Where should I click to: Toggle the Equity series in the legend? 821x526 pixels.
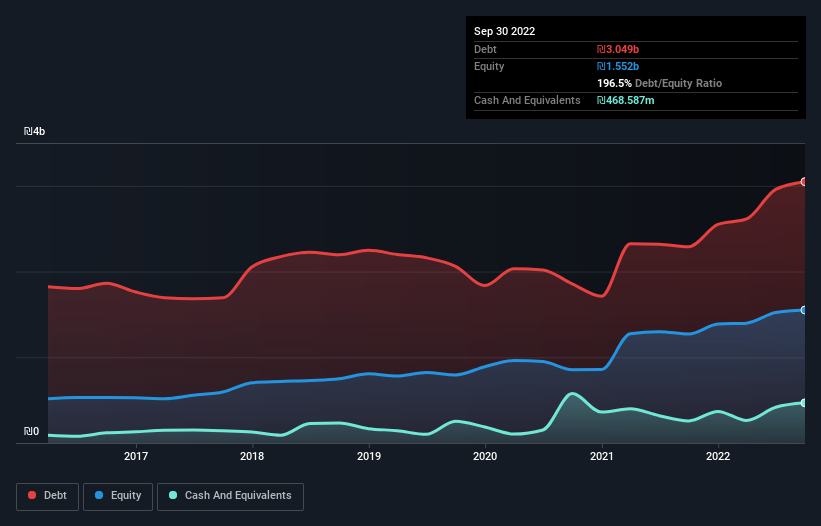(118, 496)
